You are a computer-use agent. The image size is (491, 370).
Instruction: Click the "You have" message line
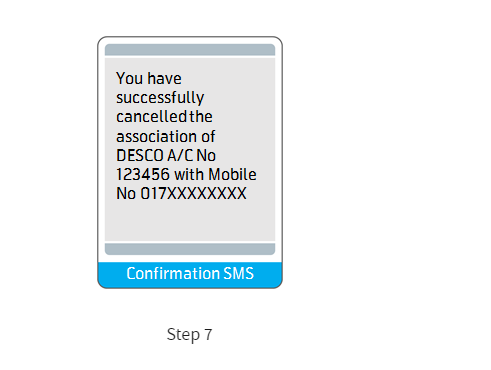(x=149, y=79)
